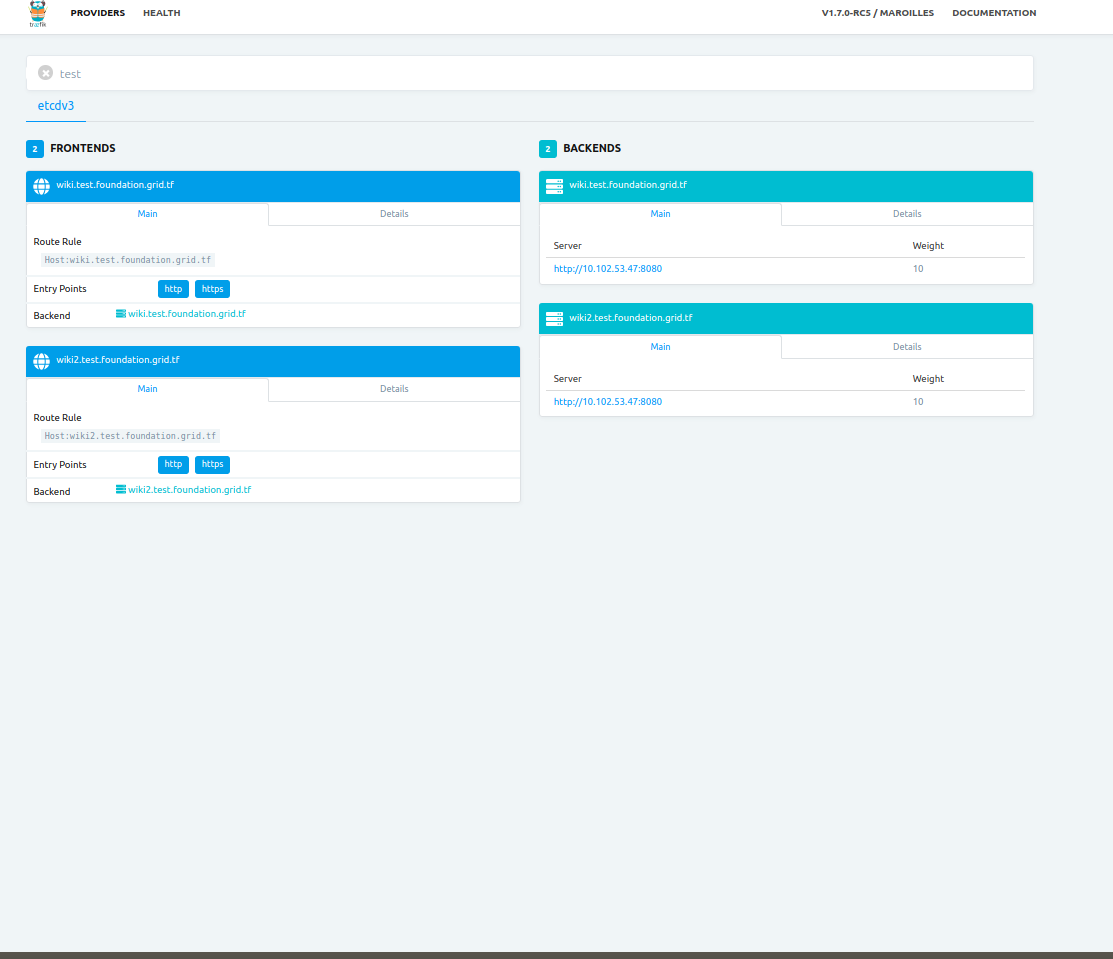This screenshot has height=959, width=1113.
Task: Select Main tab of wiki.test frontend
Action: click(148, 214)
